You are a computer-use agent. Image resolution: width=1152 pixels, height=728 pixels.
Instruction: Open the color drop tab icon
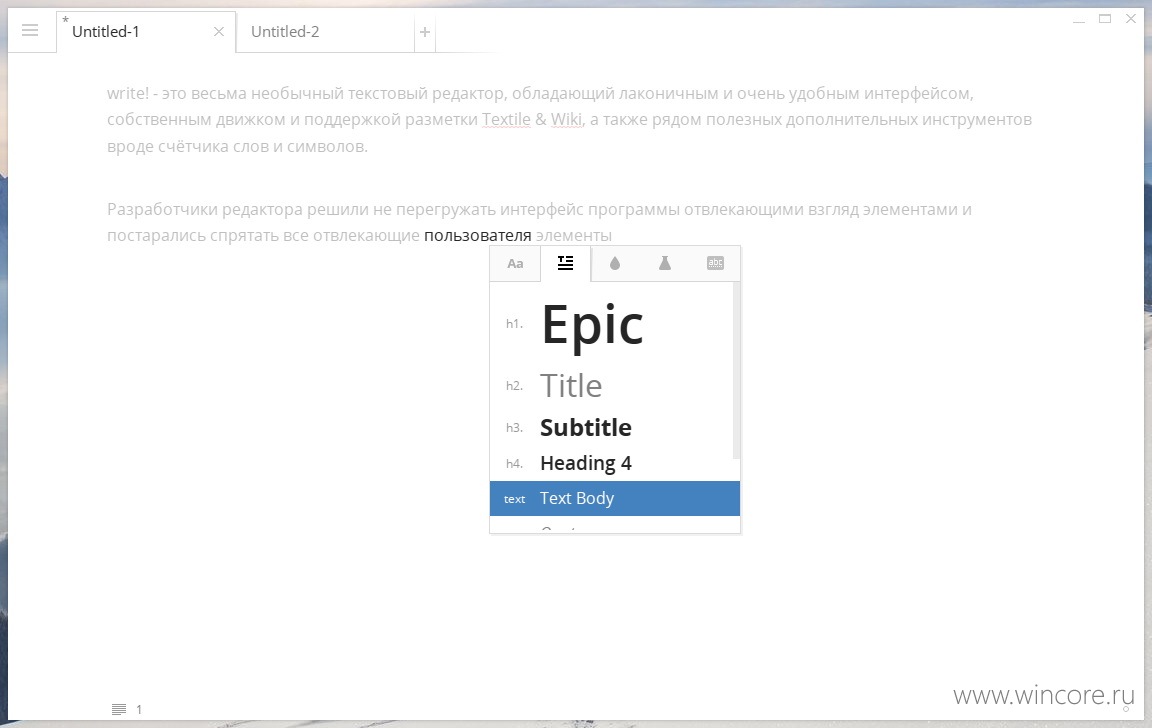coord(615,263)
